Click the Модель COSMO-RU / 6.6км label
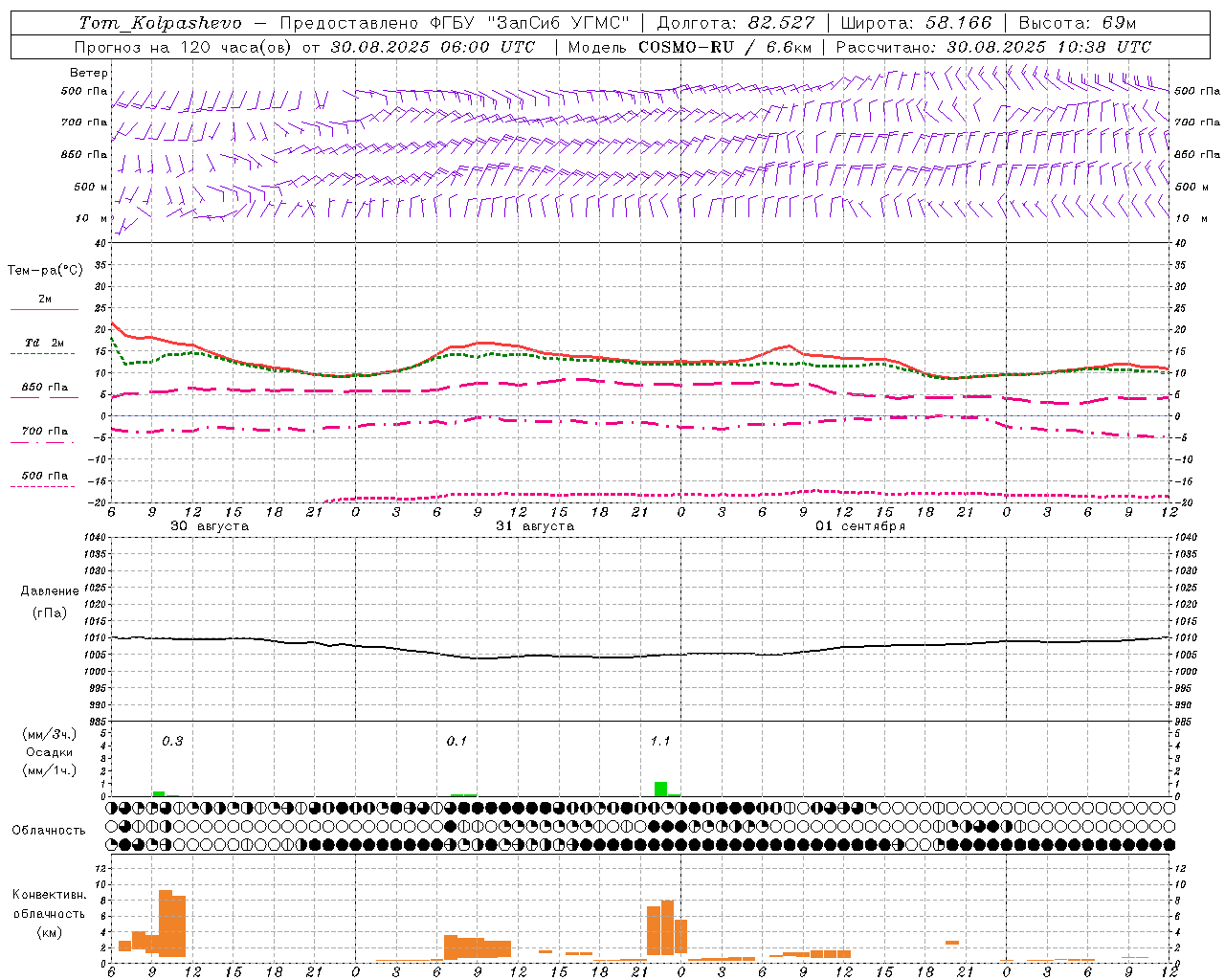 click(690, 47)
